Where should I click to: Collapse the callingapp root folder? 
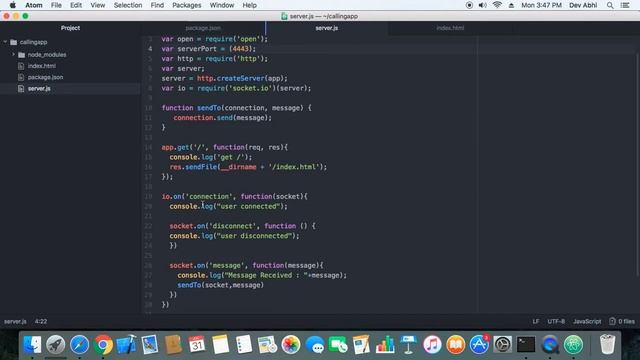pos(5,42)
